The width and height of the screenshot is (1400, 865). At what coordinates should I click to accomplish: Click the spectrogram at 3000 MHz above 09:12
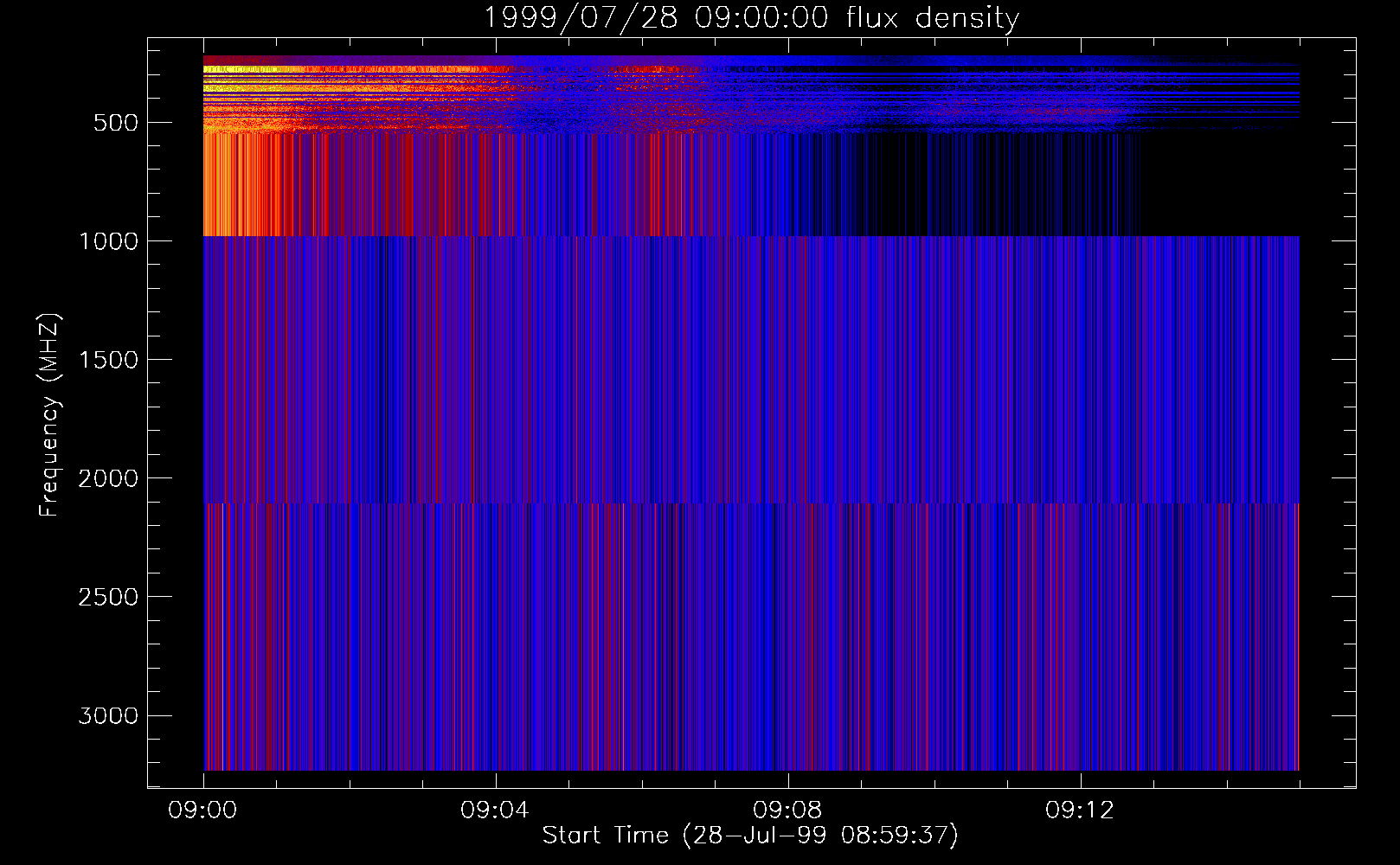point(1080,715)
